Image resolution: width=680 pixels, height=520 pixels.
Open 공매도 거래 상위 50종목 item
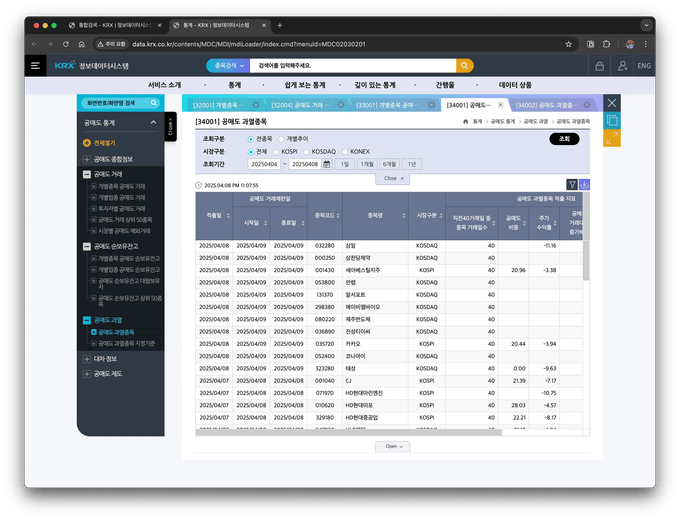pos(125,220)
